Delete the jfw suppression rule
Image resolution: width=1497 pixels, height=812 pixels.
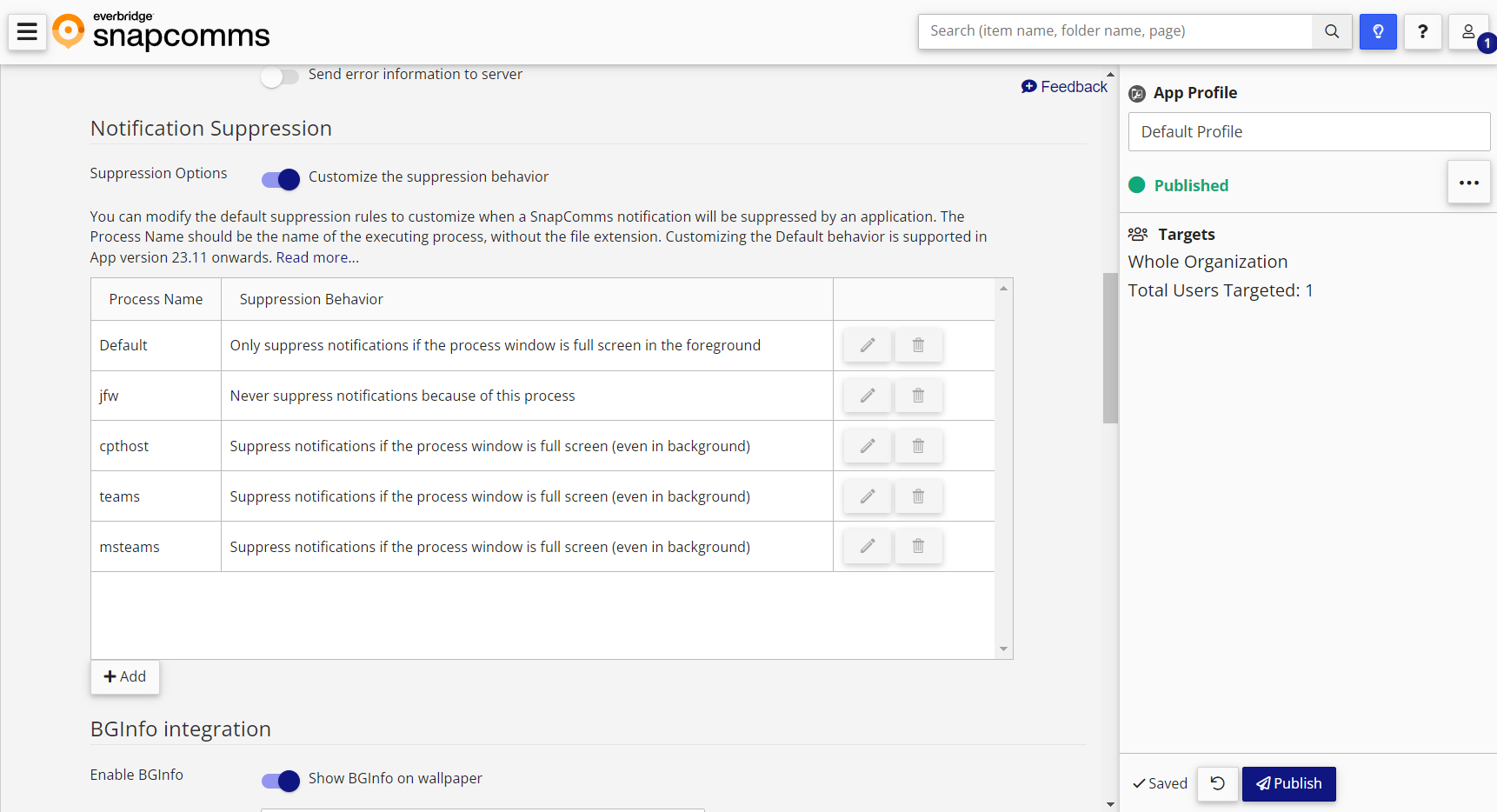[918, 396]
